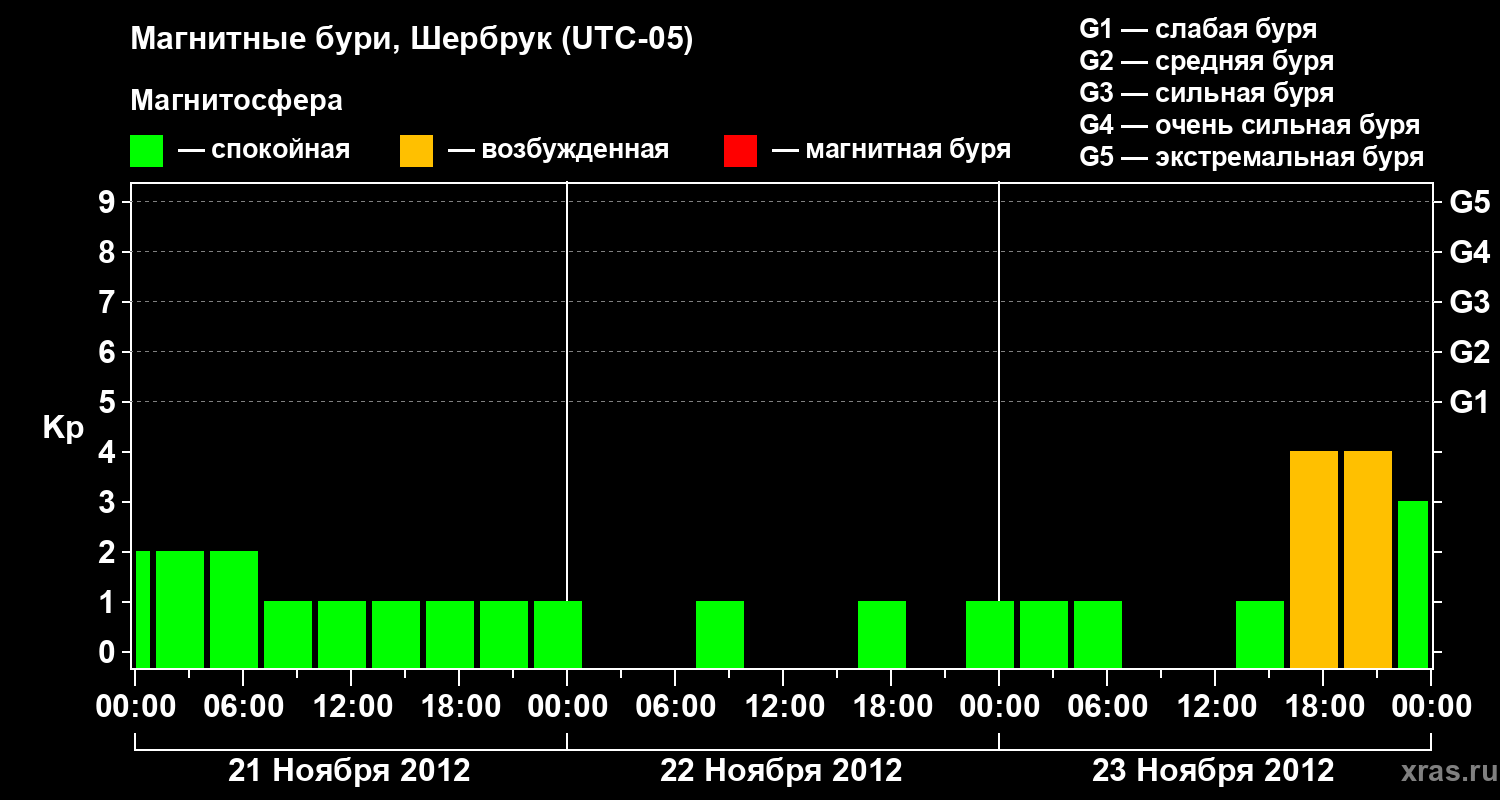Viewport: 1500px width, 800px height.
Task: Click the 06:00 label under 22 Ноября
Action: pyautogui.click(x=674, y=707)
